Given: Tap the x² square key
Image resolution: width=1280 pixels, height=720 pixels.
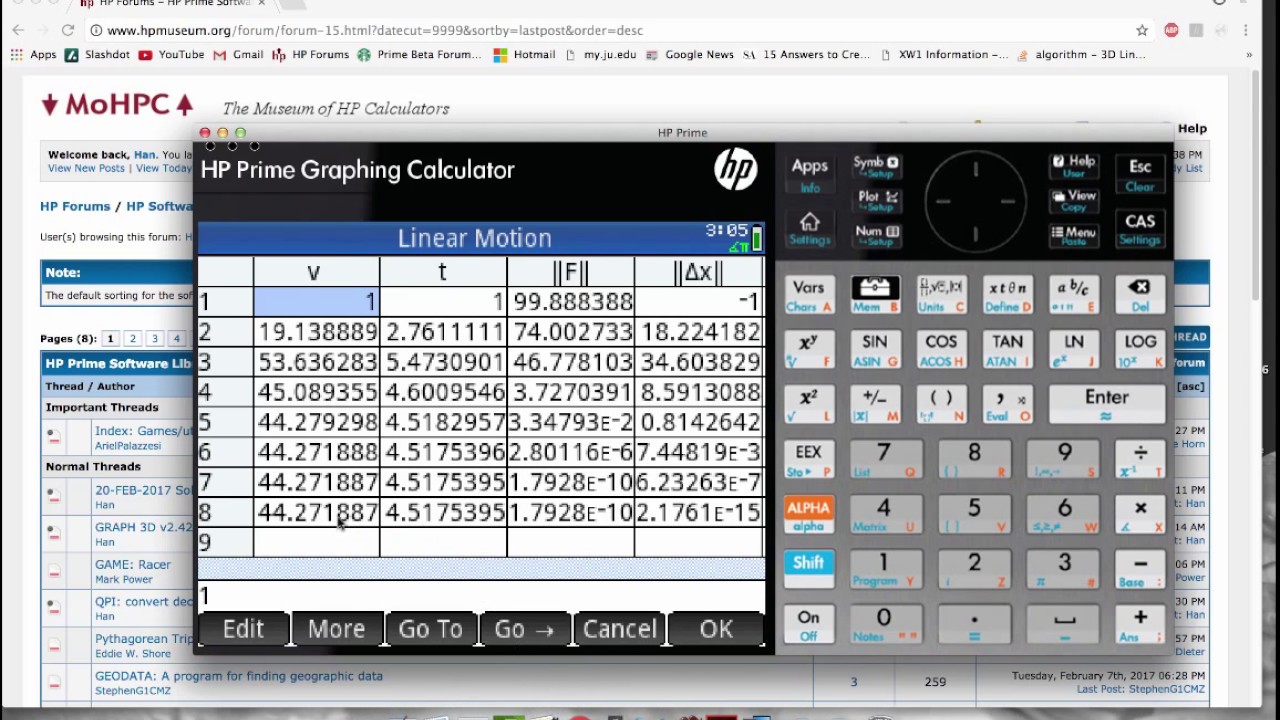Looking at the screenshot, I should [808, 405].
